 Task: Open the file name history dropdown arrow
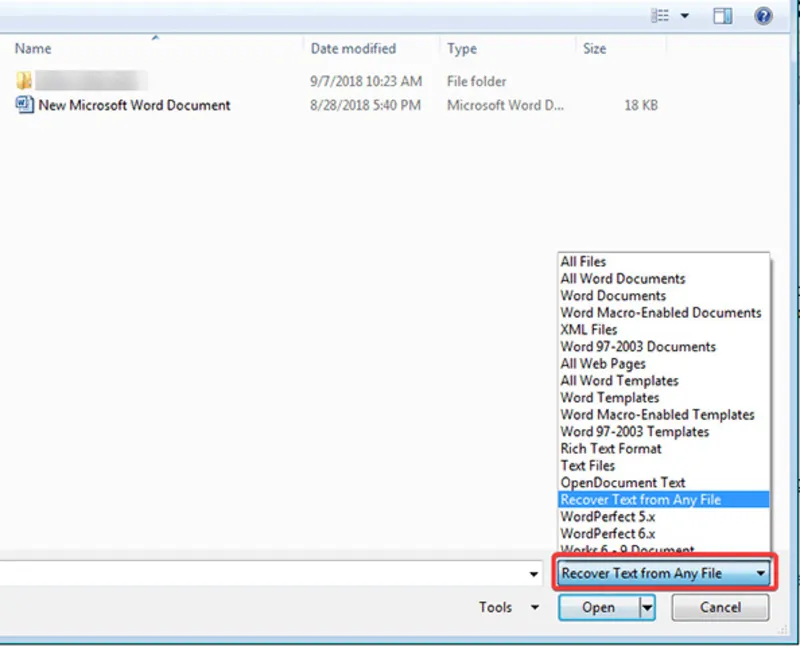[535, 574]
